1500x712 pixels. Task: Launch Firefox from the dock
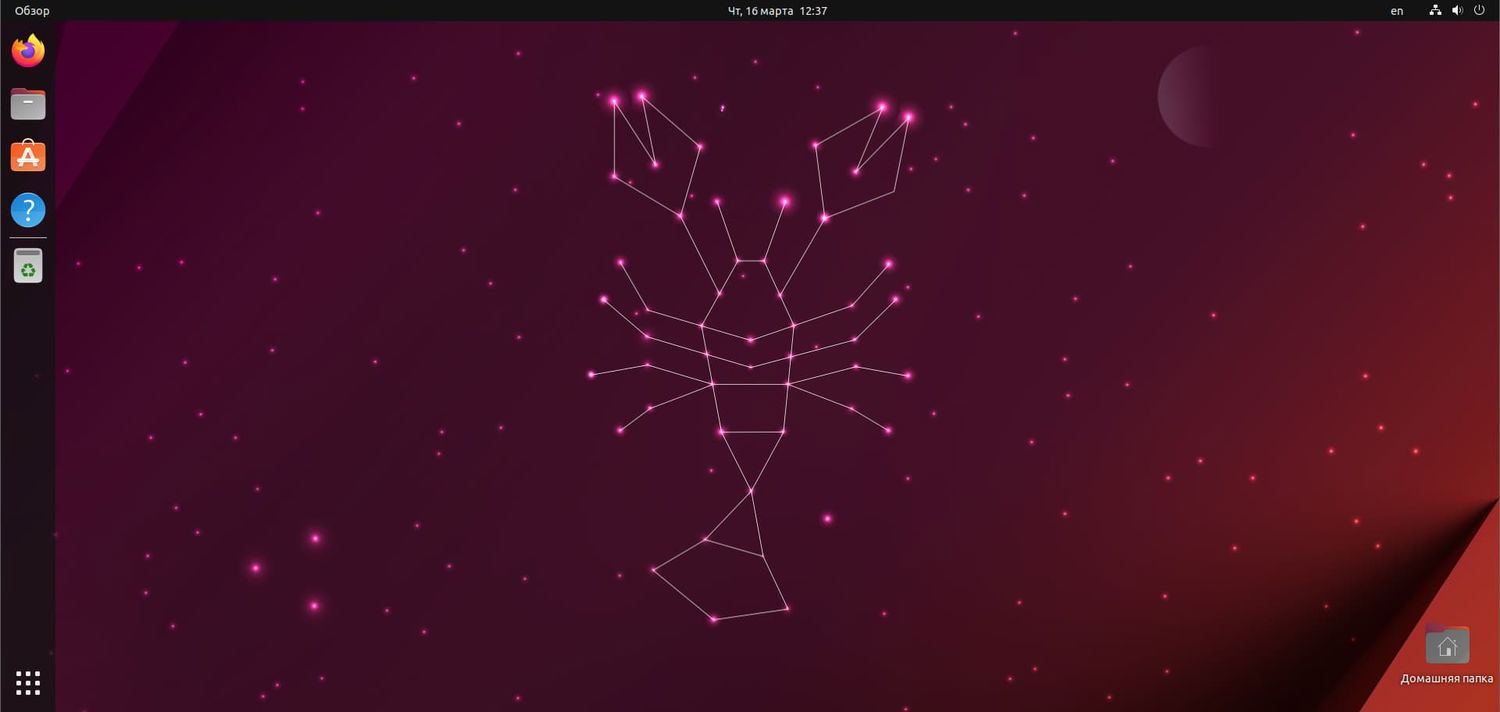(x=28, y=50)
